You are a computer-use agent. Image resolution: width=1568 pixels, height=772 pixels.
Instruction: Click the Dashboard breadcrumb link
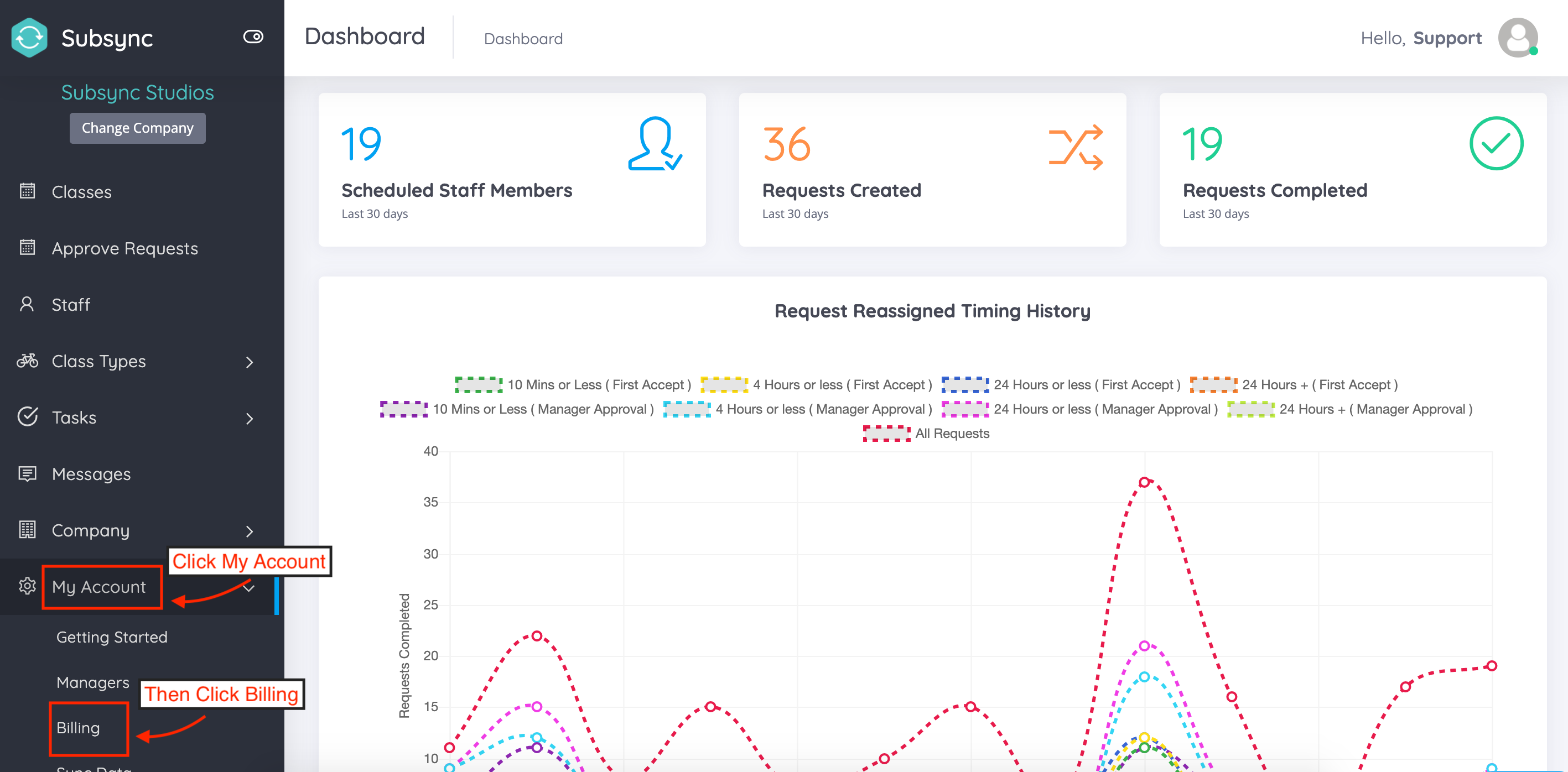pos(523,39)
